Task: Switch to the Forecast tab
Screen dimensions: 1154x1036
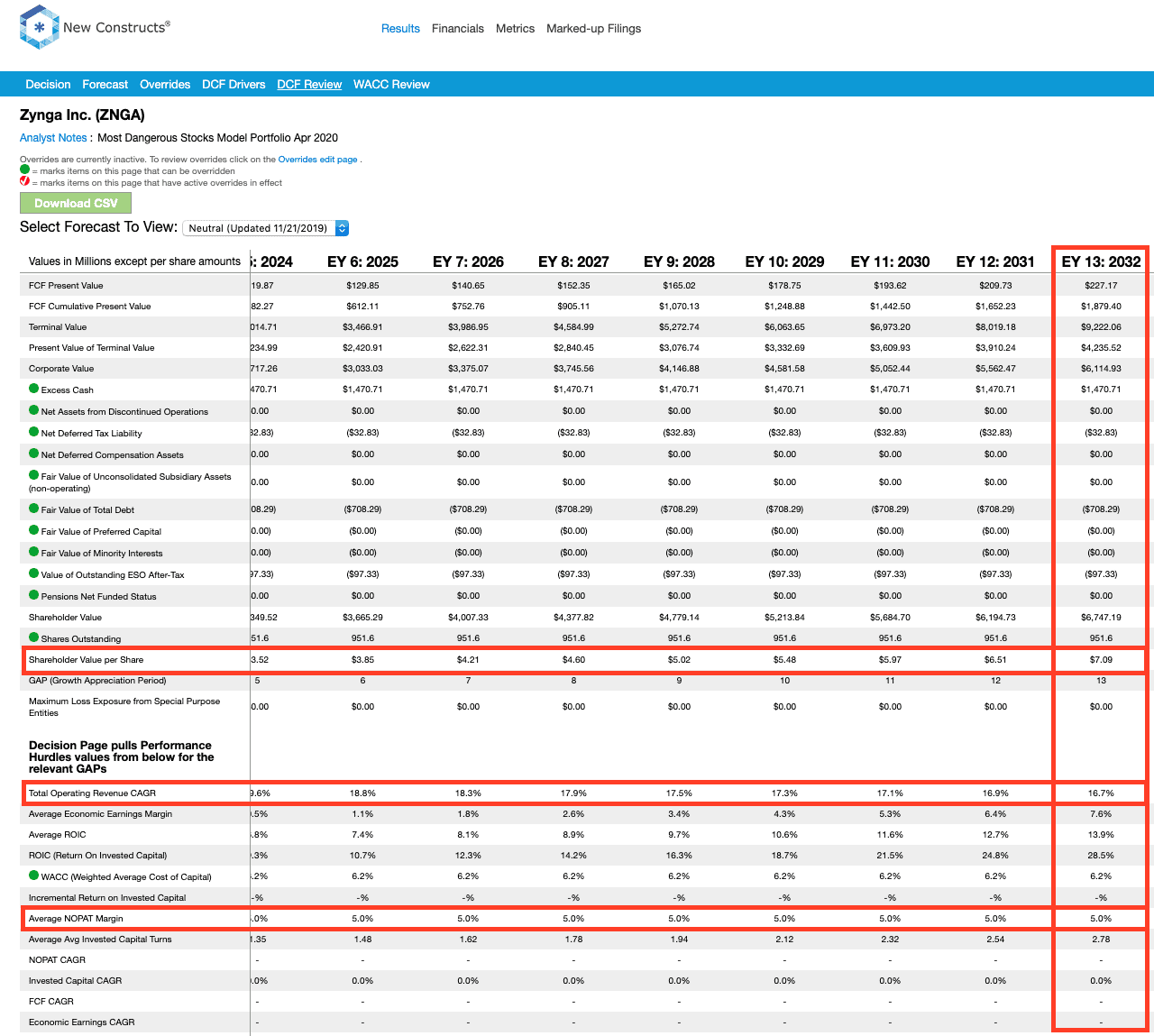Action: coord(105,84)
